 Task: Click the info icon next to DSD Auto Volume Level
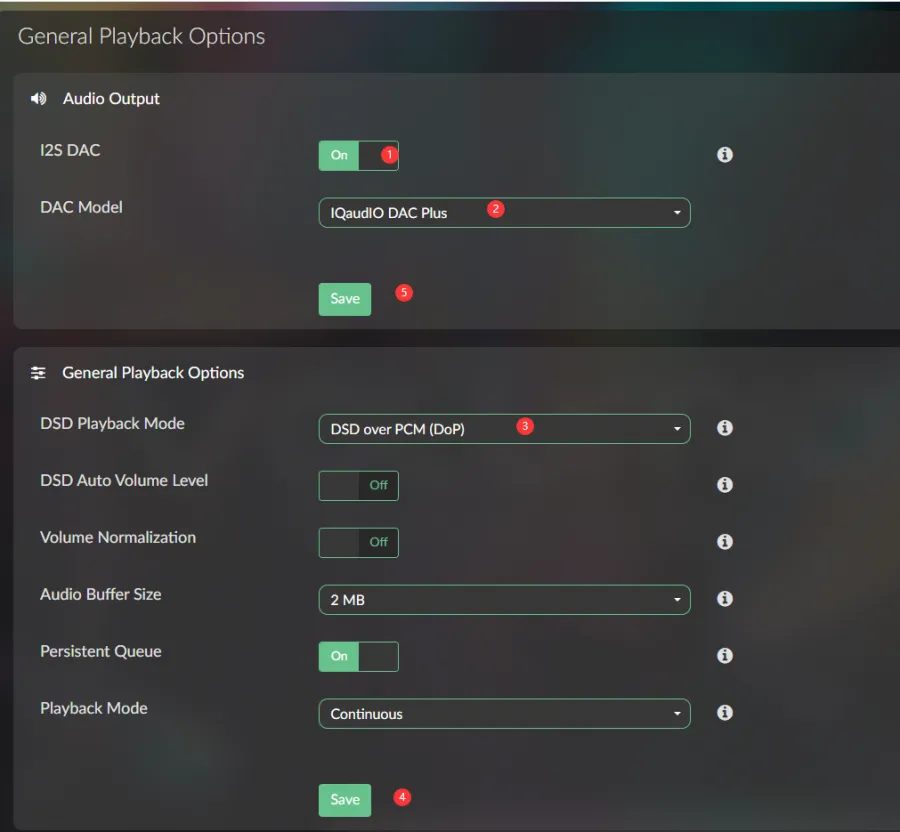(x=724, y=484)
